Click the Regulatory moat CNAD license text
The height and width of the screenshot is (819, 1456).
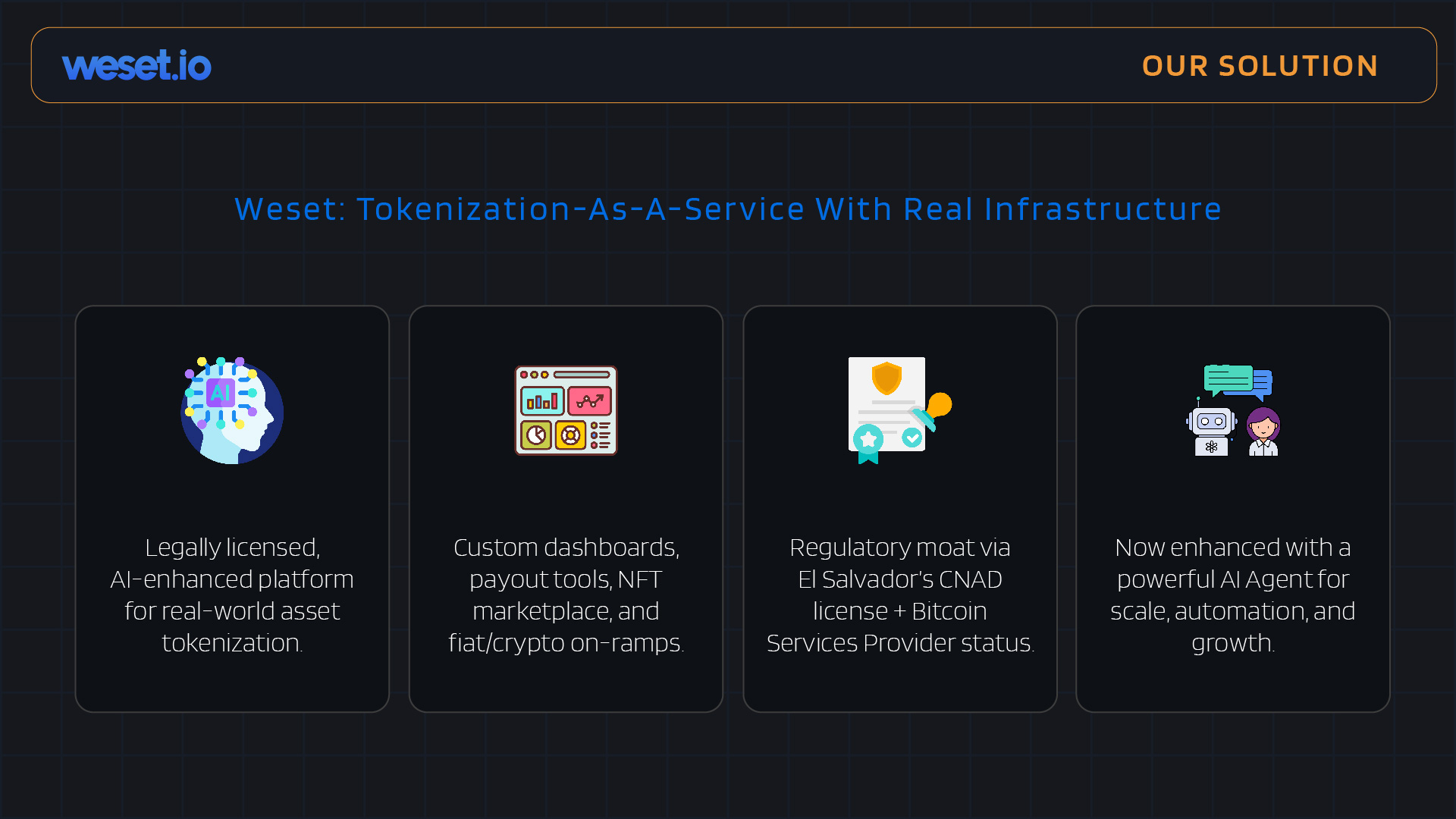point(900,595)
